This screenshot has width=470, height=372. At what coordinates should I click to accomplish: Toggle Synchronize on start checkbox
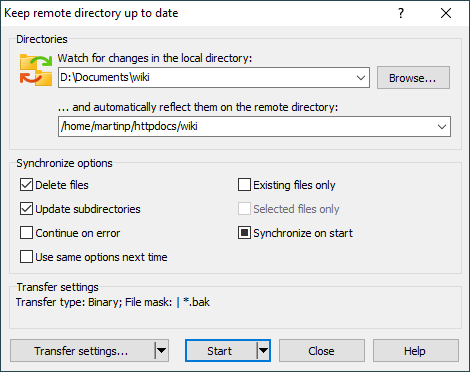point(244,233)
